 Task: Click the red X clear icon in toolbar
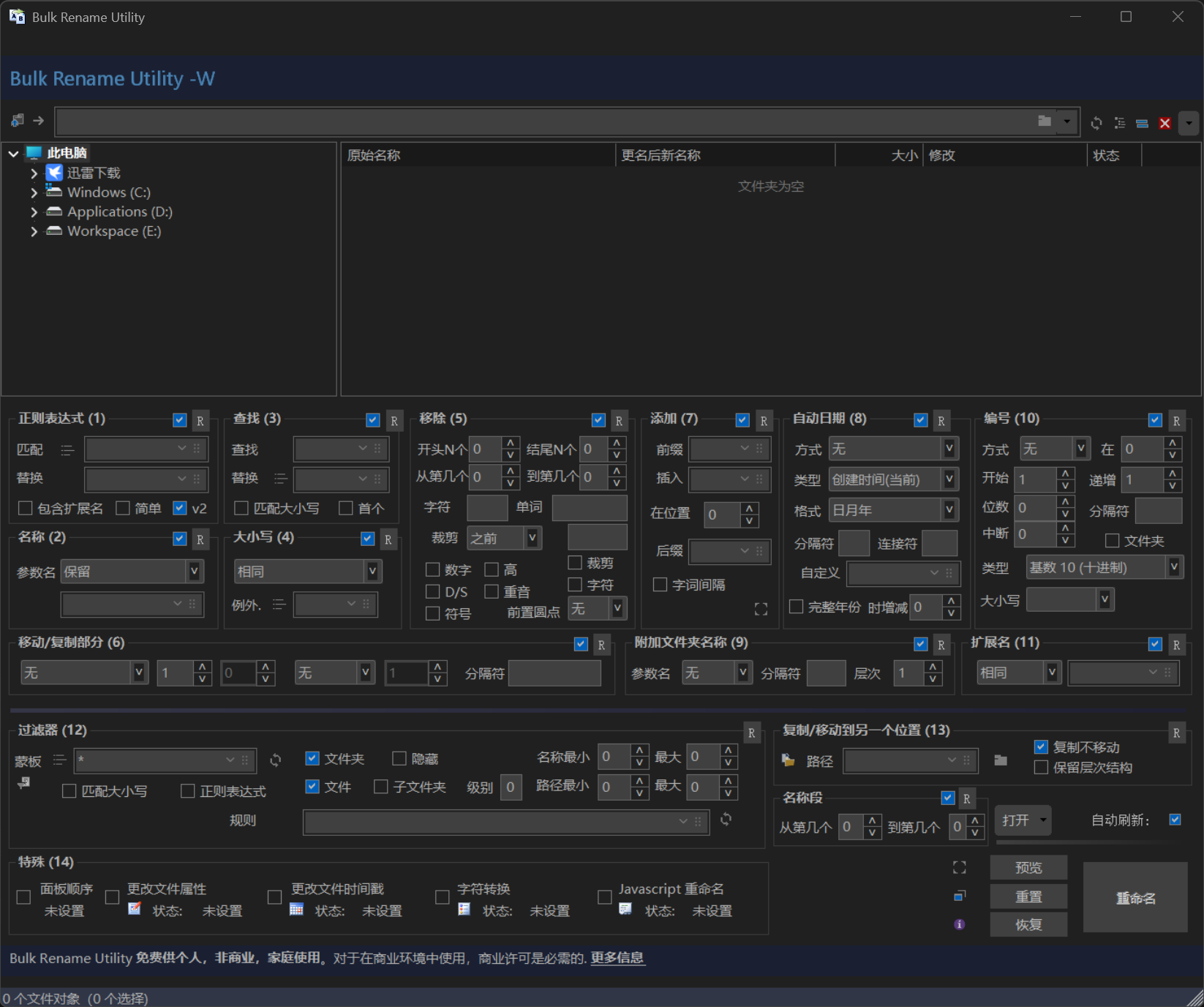[x=1165, y=123]
